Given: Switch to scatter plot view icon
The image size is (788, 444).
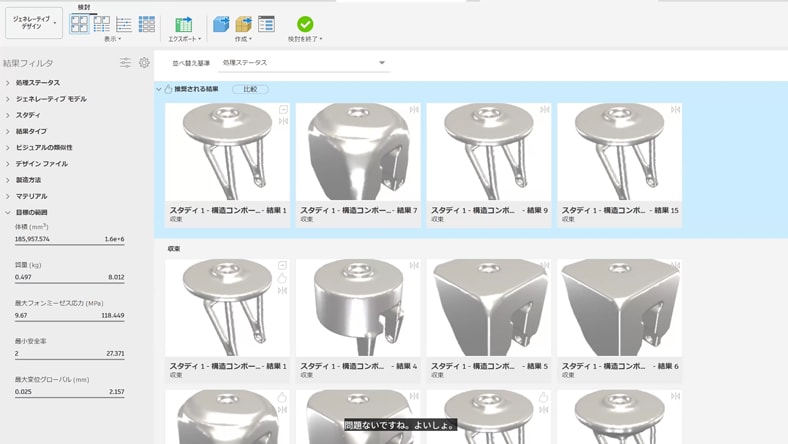Looking at the screenshot, I should (x=124, y=24).
